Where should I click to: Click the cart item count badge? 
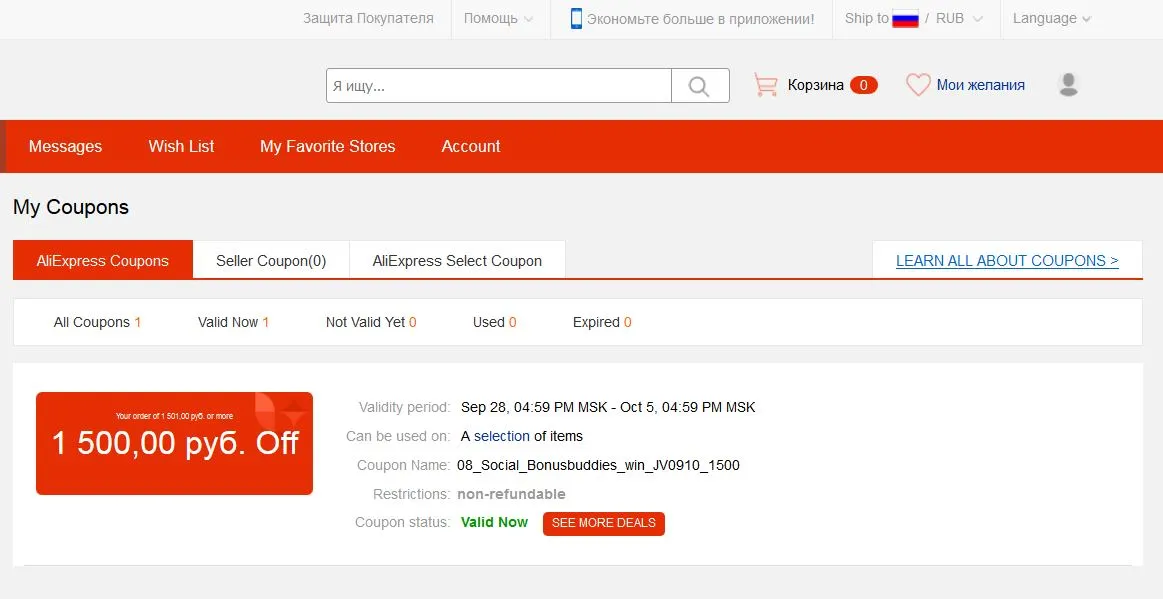tap(863, 85)
